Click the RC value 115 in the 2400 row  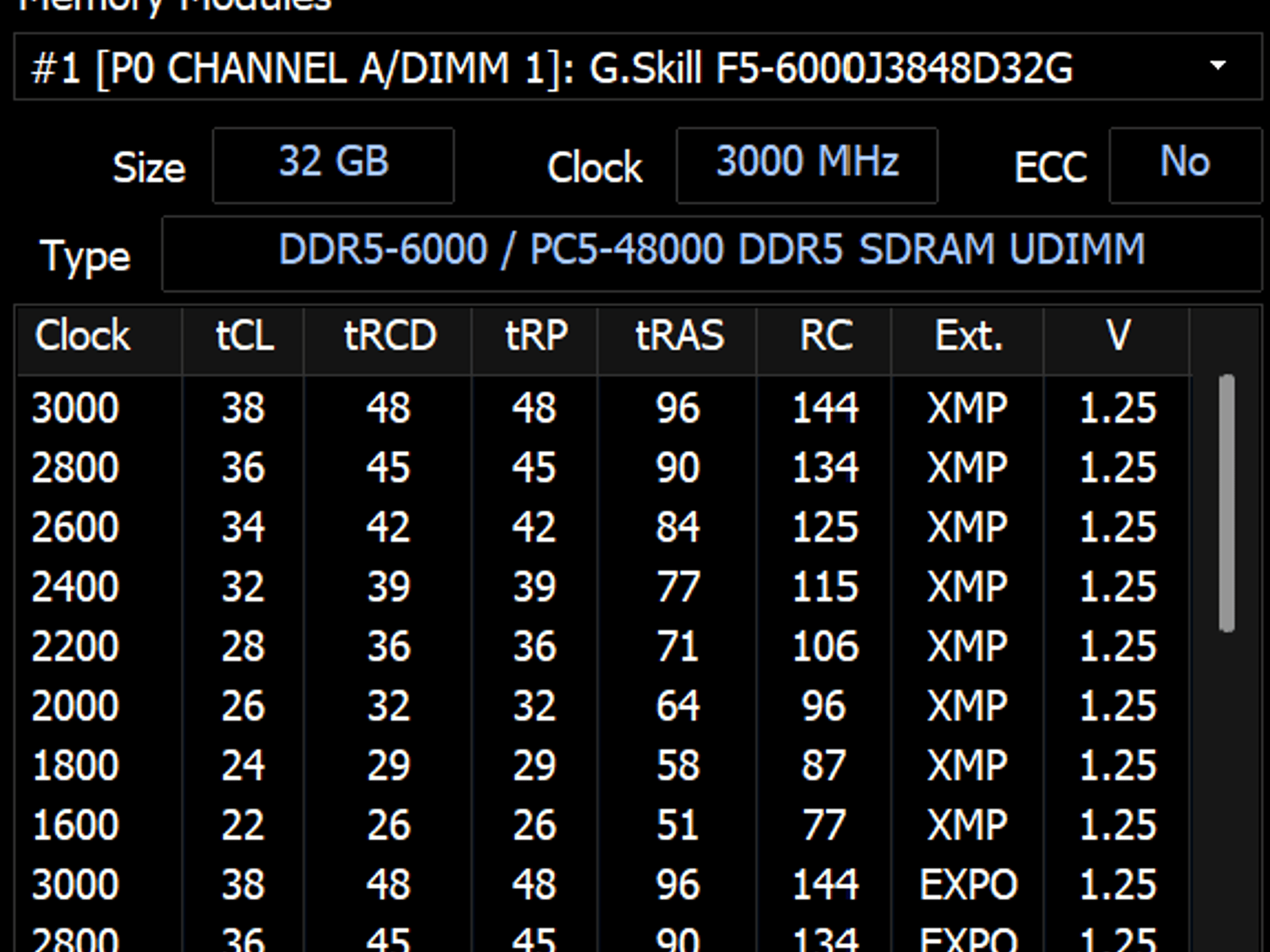coord(825,587)
